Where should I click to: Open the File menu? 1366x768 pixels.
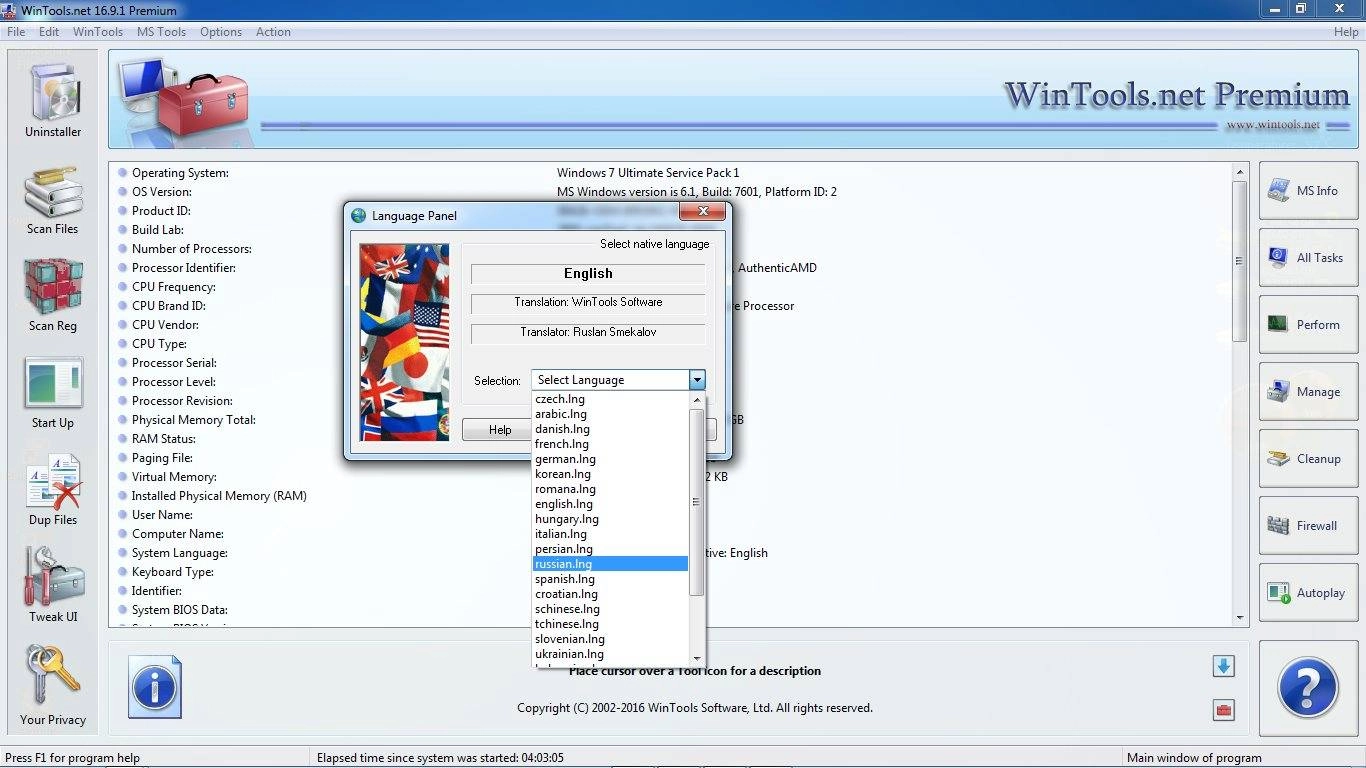pos(16,32)
